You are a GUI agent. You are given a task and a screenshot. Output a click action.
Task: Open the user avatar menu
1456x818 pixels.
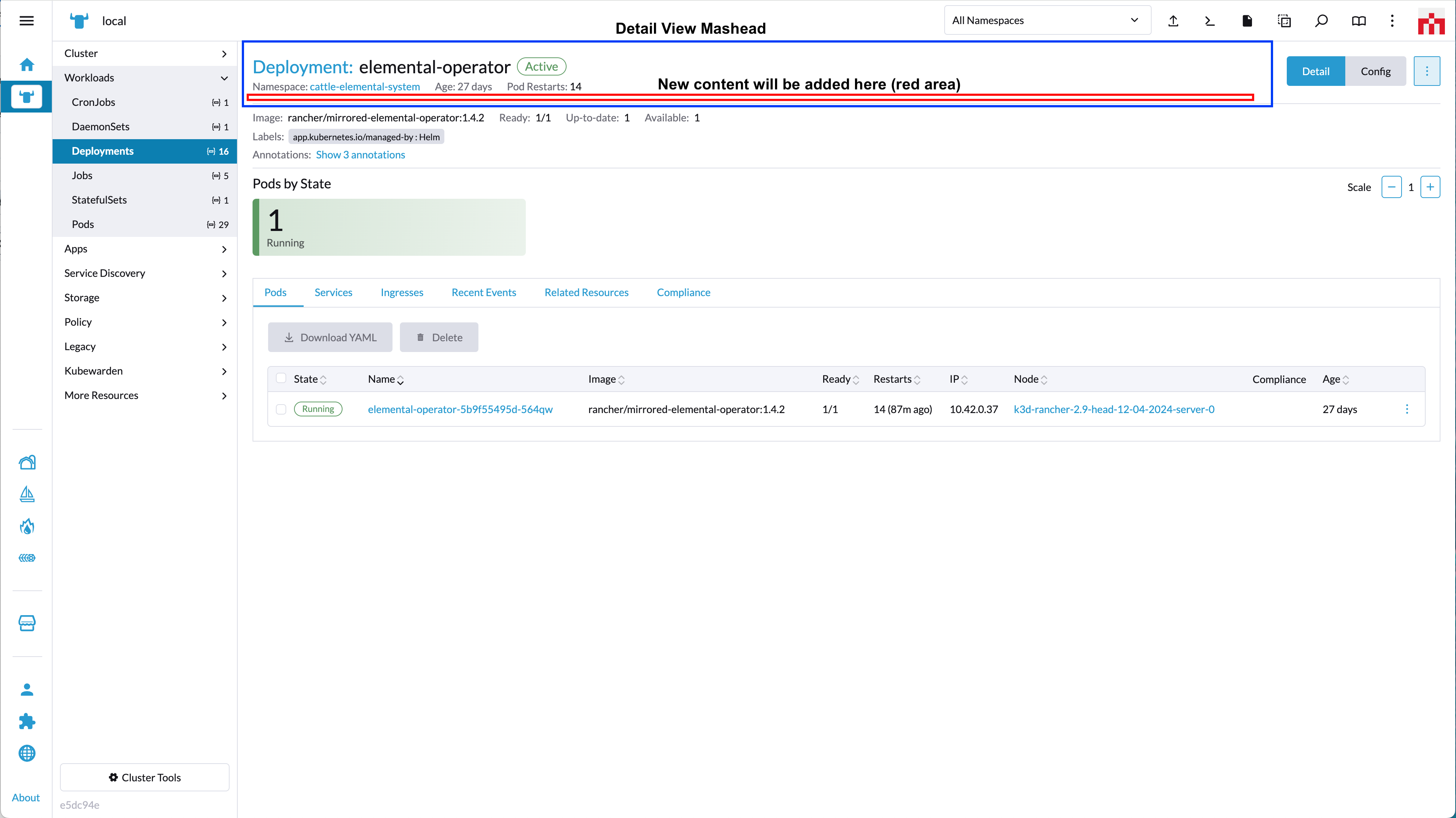pyautogui.click(x=1430, y=21)
